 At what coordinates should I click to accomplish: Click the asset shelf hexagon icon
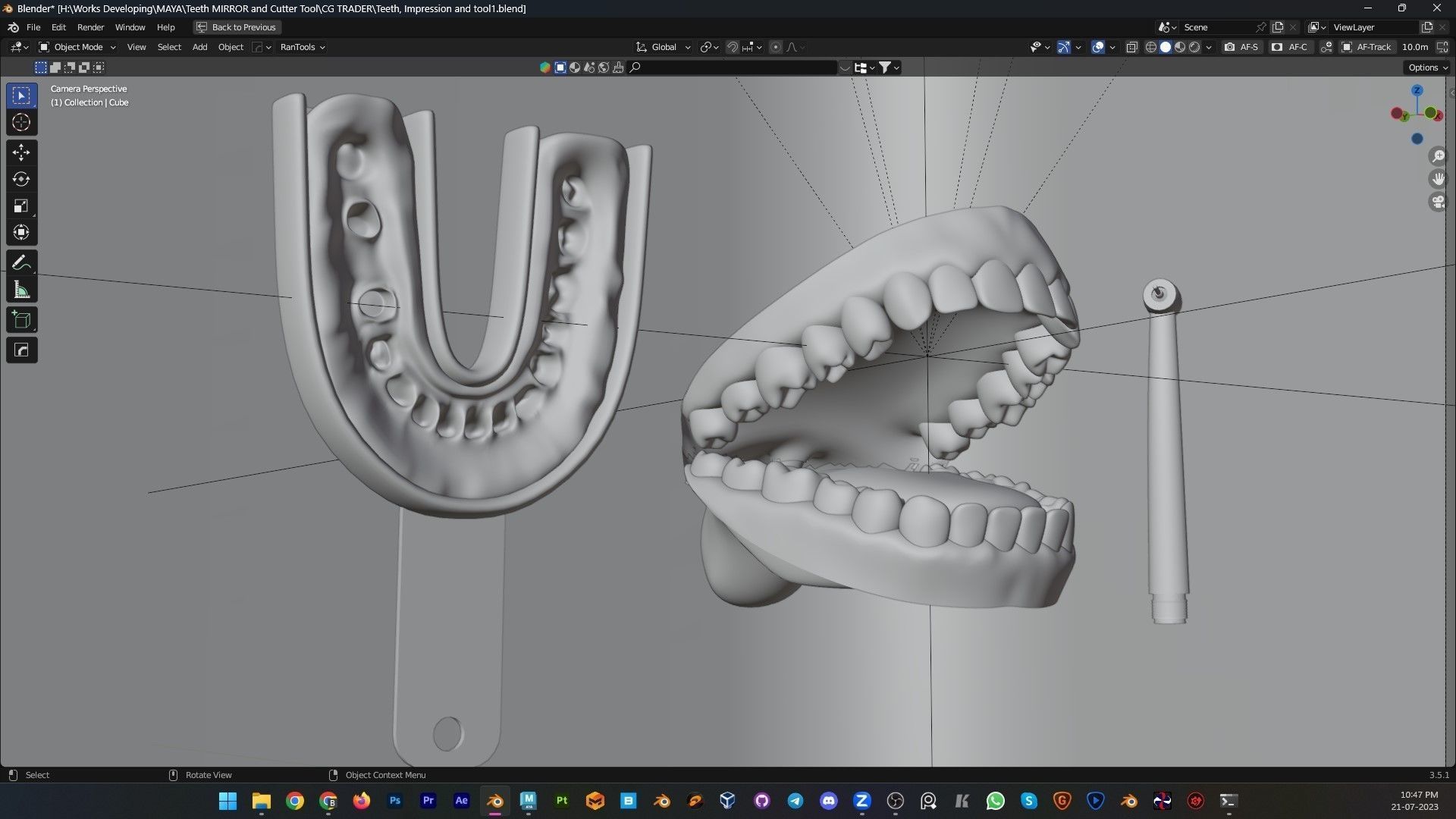pos(544,67)
